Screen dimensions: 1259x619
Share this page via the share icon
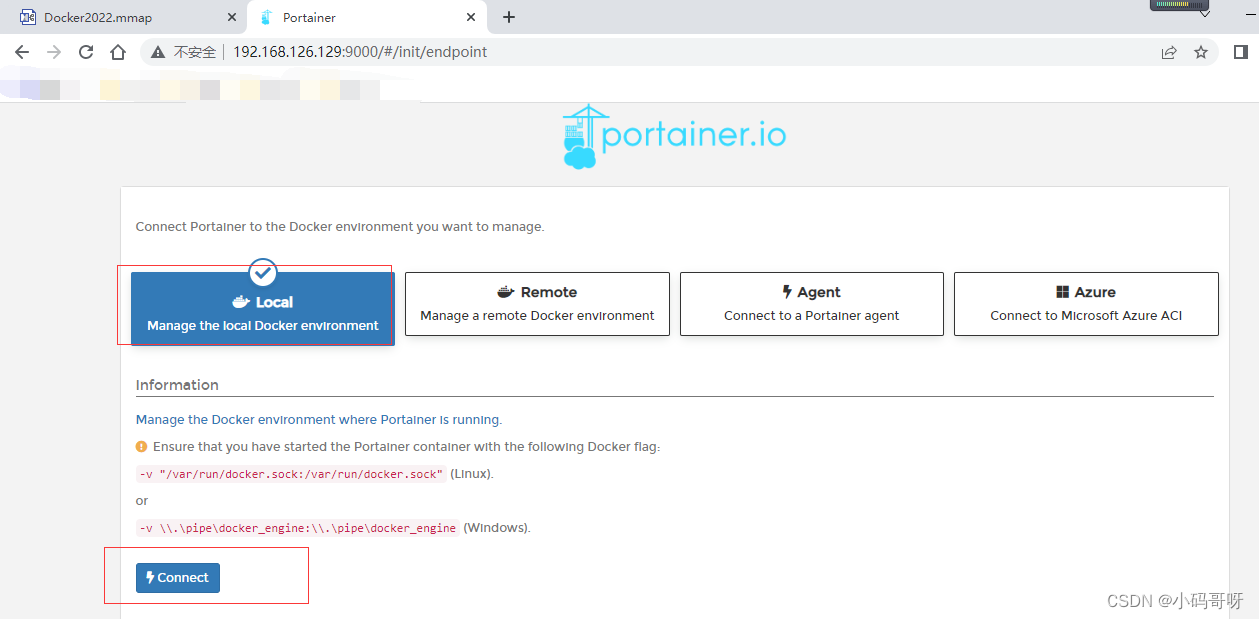click(x=1169, y=52)
